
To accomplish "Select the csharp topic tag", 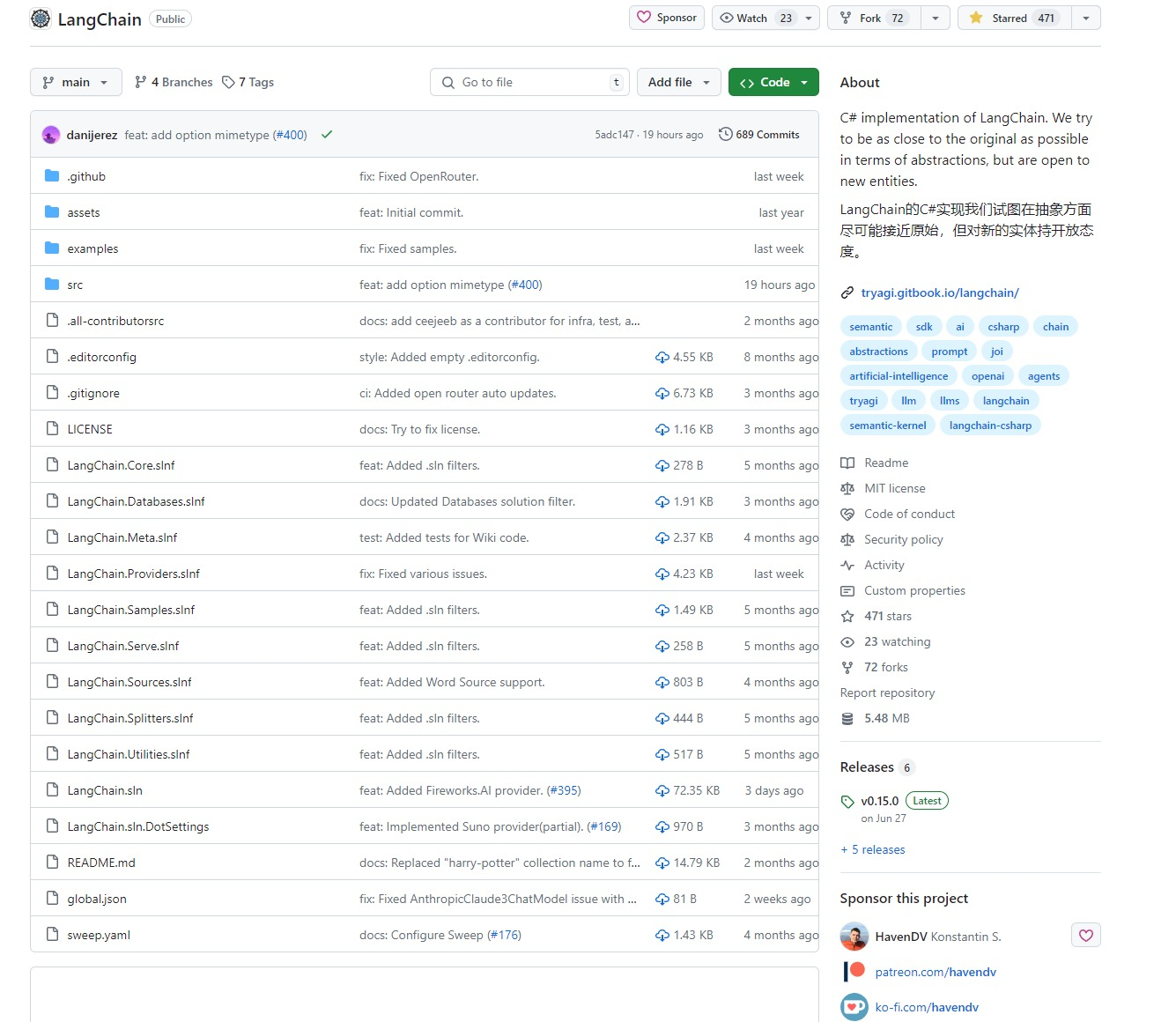I will click(x=1003, y=327).
